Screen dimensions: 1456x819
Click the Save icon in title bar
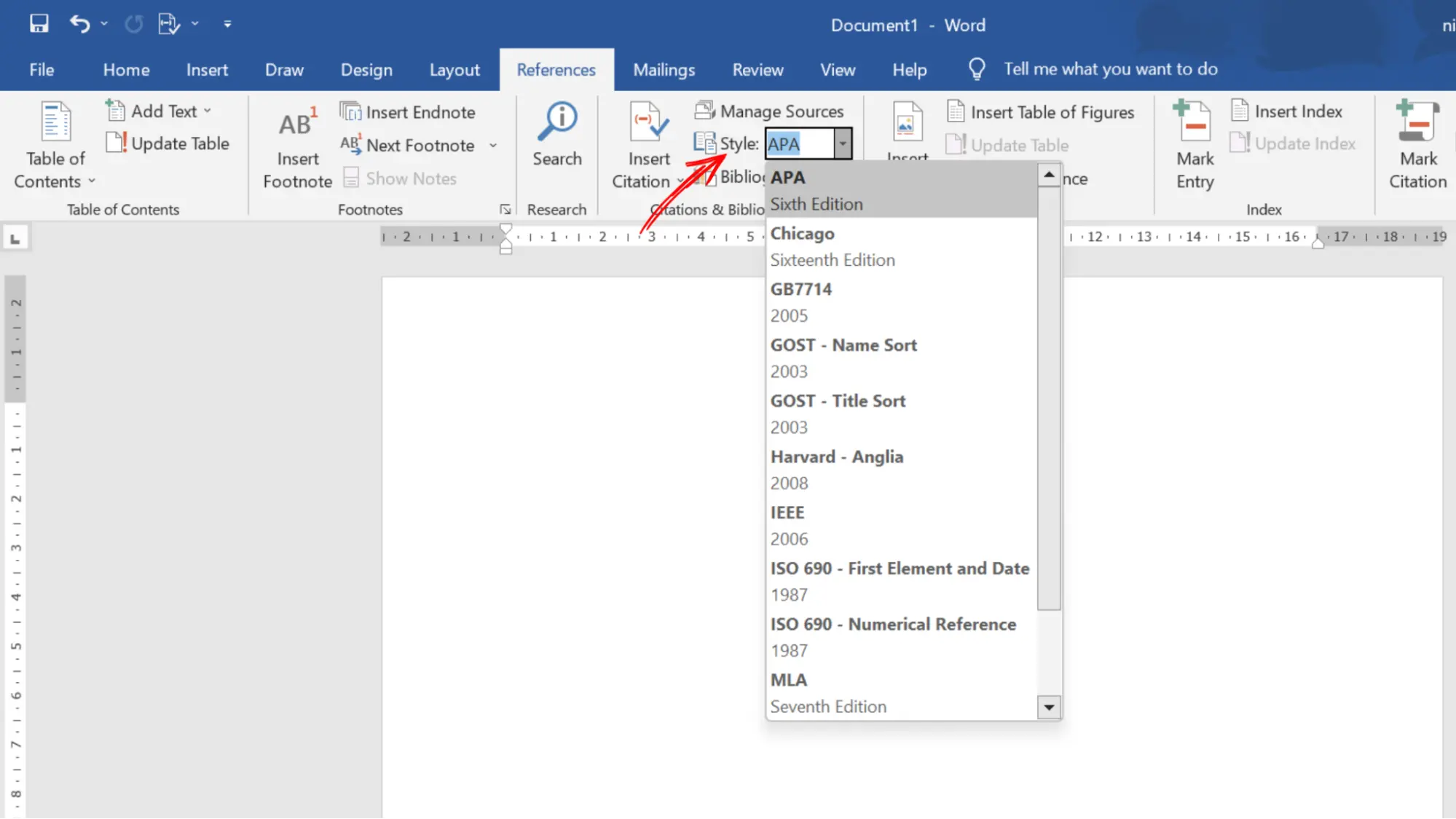tap(39, 24)
